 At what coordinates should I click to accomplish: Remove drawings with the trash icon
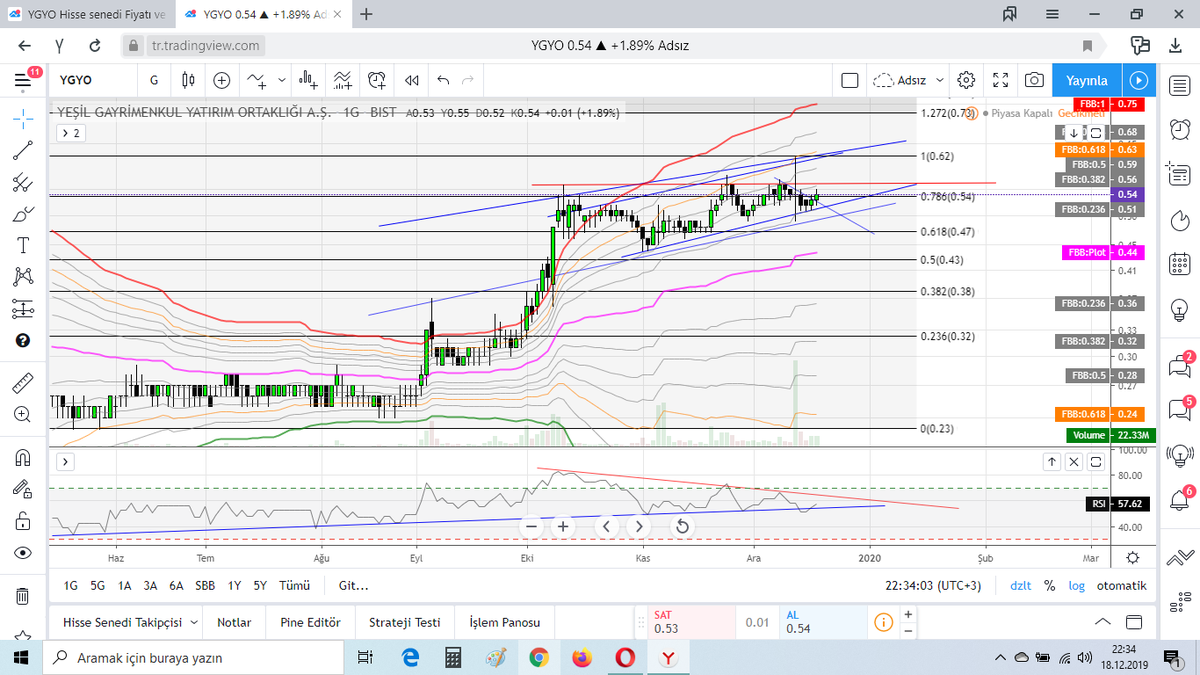pyautogui.click(x=23, y=597)
